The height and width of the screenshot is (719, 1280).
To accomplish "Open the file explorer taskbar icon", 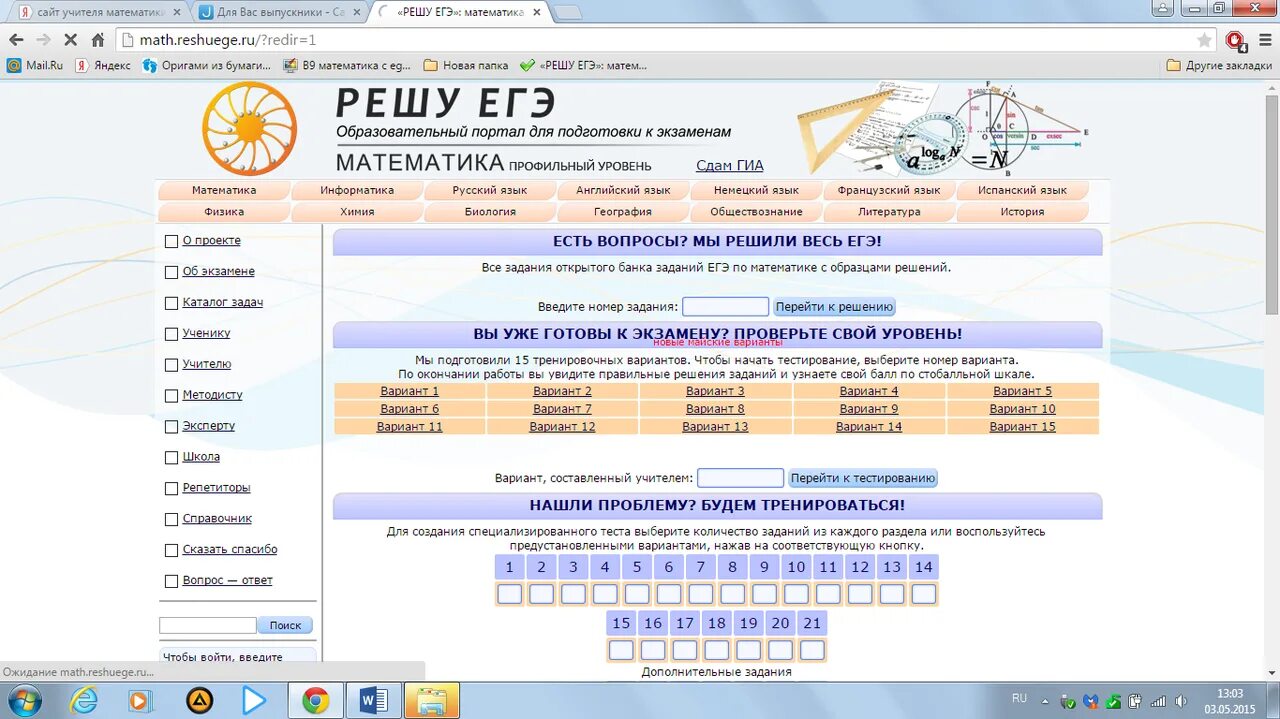I will pyautogui.click(x=432, y=700).
